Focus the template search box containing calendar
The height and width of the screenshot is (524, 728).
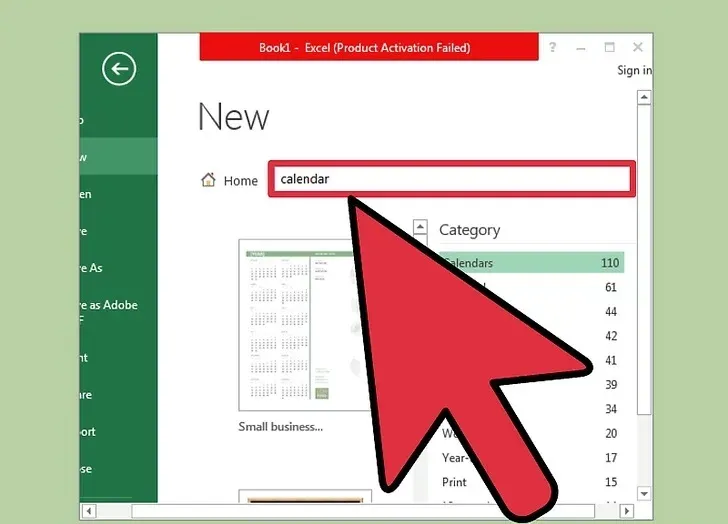(x=452, y=179)
